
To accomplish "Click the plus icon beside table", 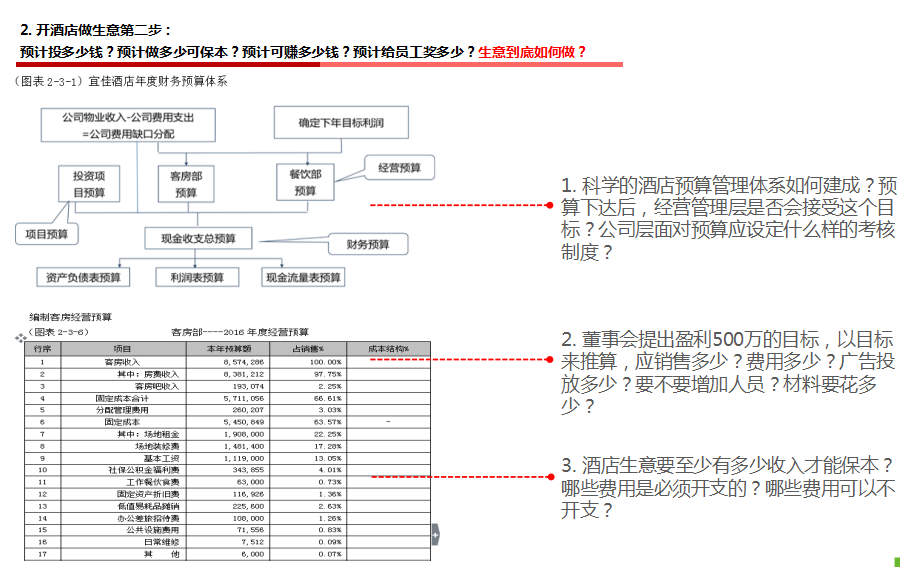I will pos(435,535).
